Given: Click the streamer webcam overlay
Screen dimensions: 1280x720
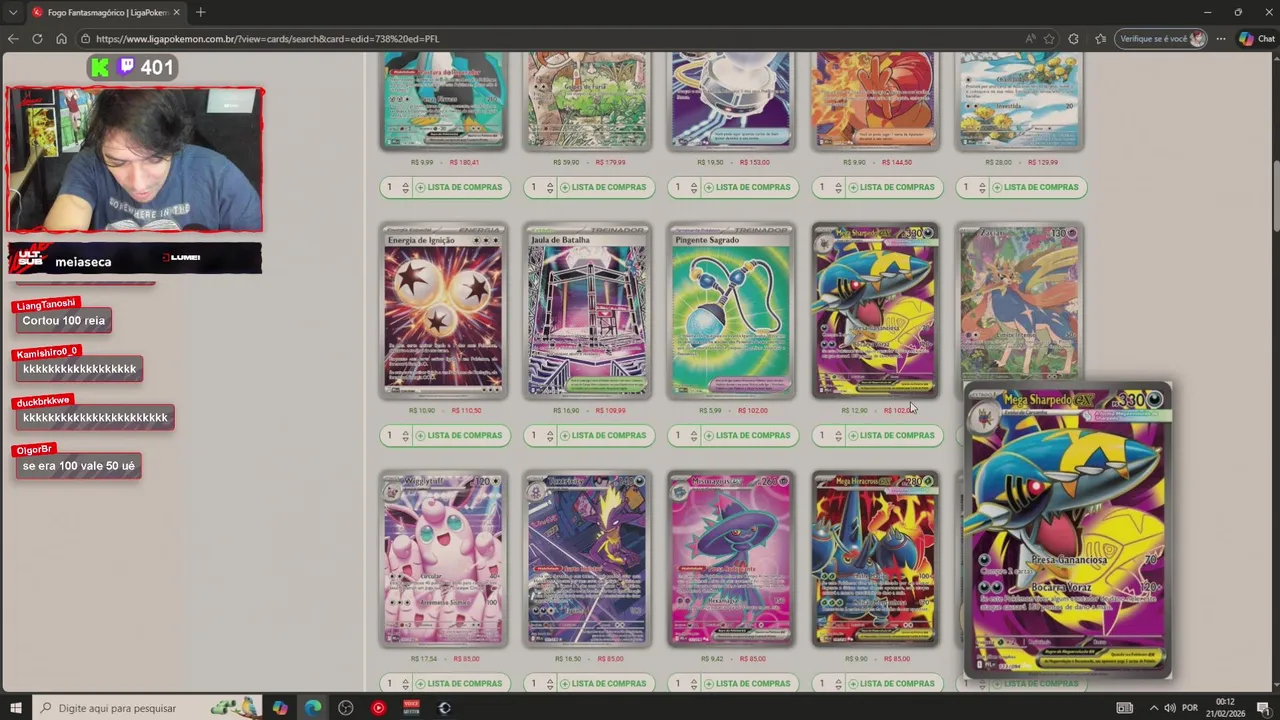Looking at the screenshot, I should click(135, 160).
